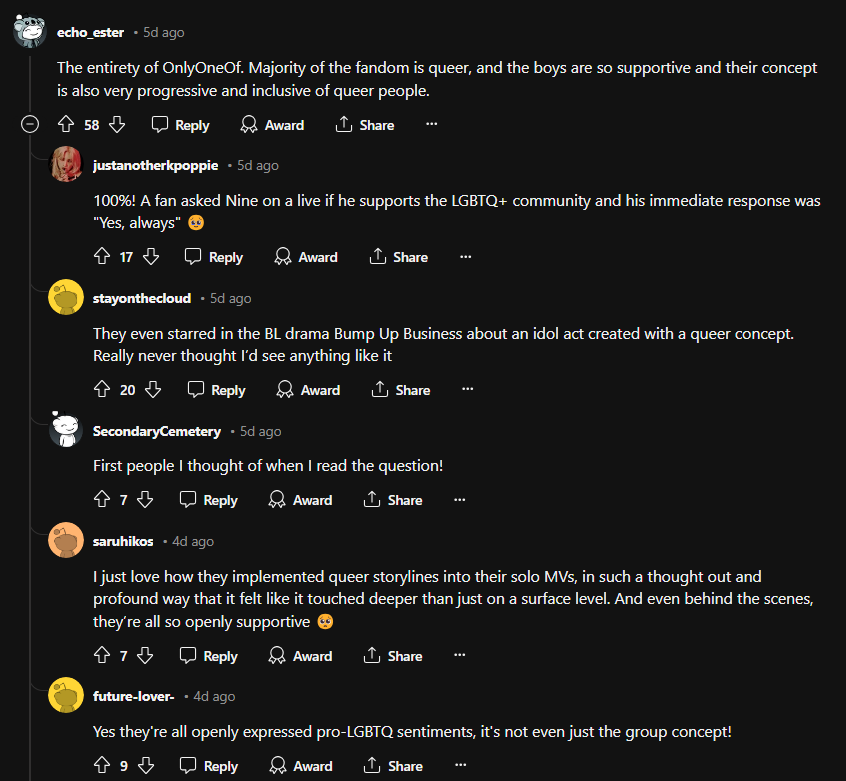
Task: Open more options on echo_ester's comment
Action: 431,125
